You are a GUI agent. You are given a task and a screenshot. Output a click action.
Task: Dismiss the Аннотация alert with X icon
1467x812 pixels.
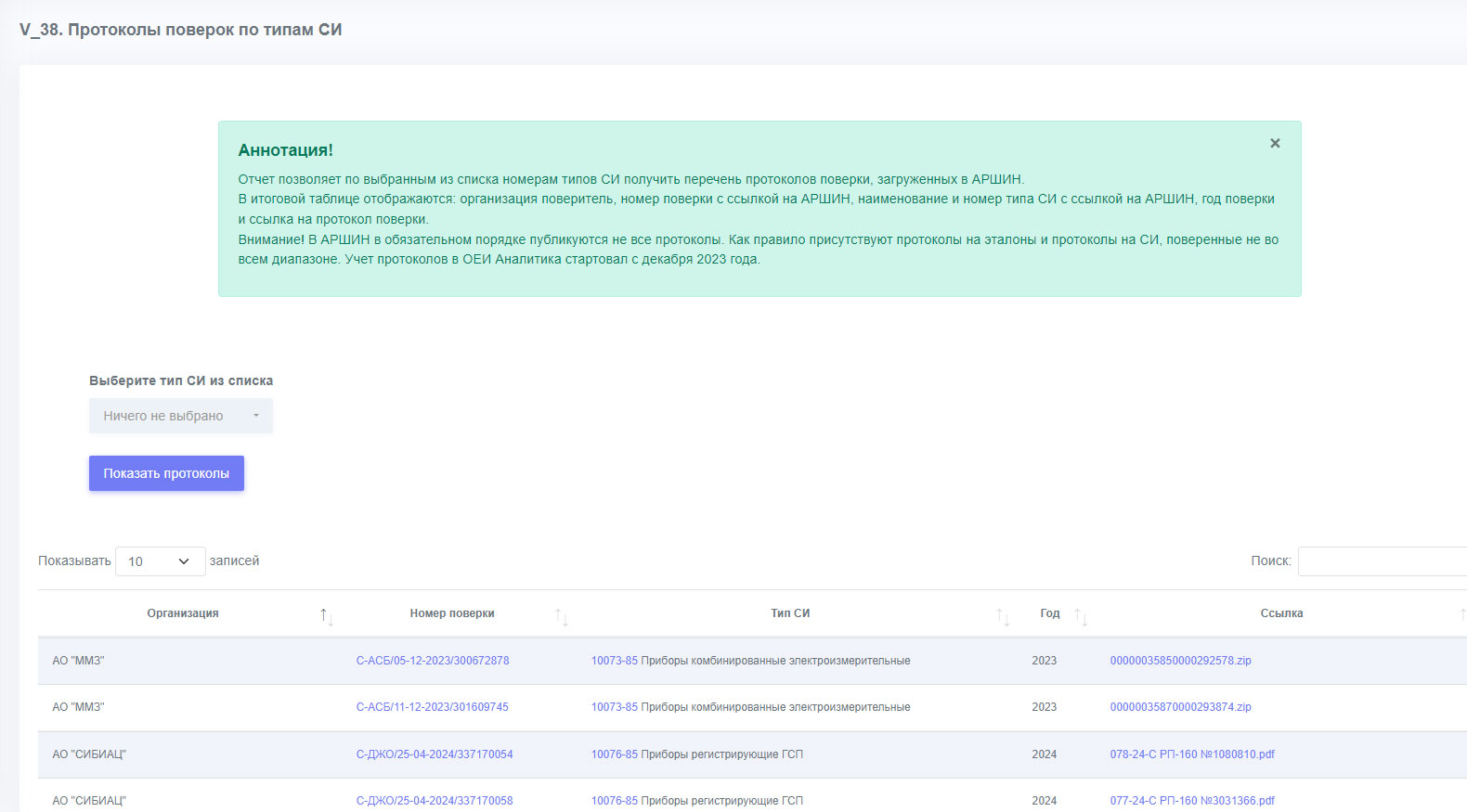coord(1275,143)
